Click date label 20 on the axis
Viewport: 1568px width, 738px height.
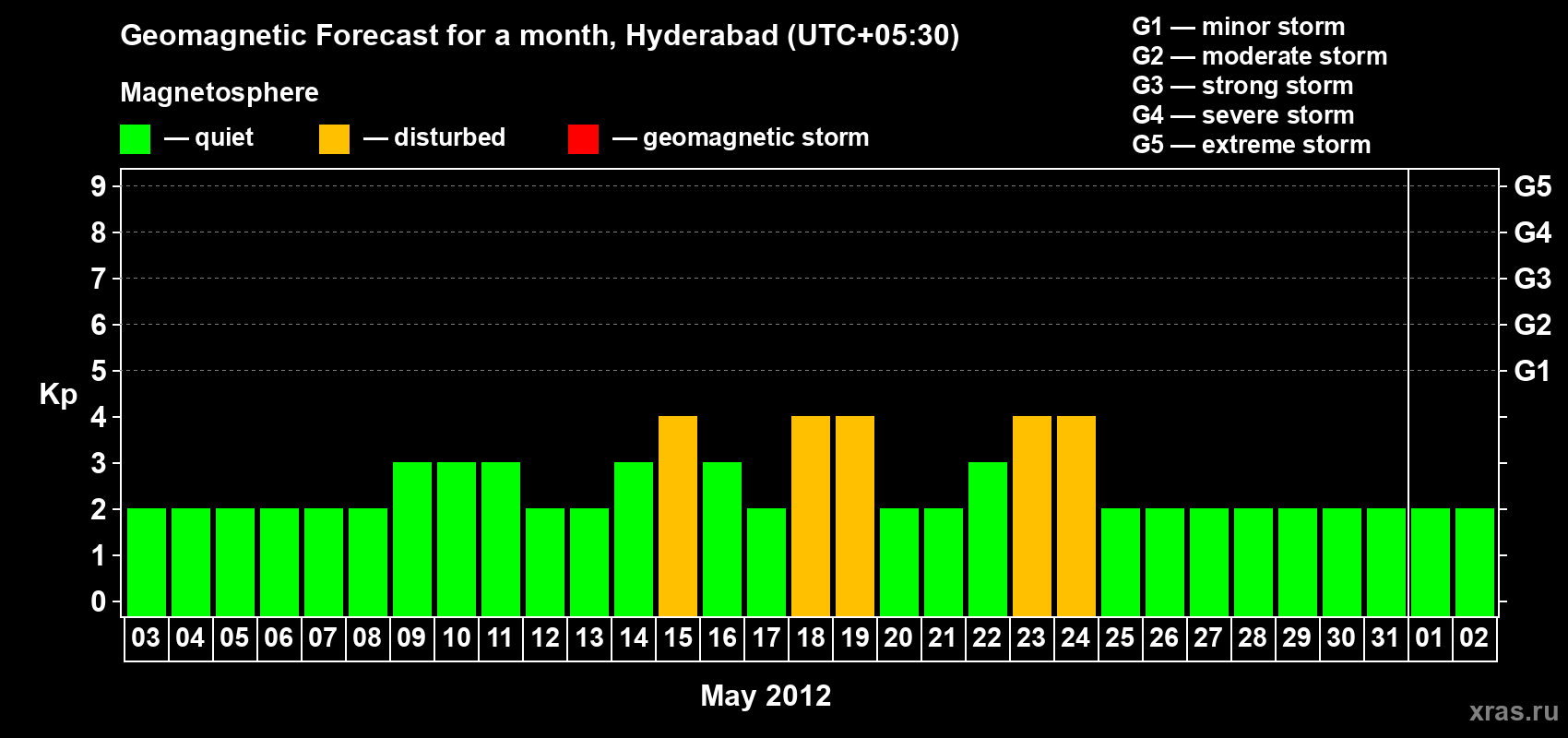pos(898,637)
